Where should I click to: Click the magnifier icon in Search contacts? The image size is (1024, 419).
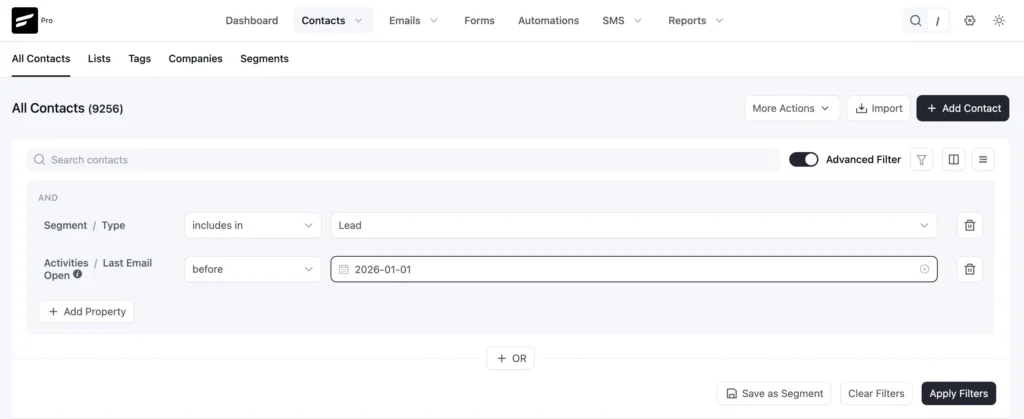[39, 160]
